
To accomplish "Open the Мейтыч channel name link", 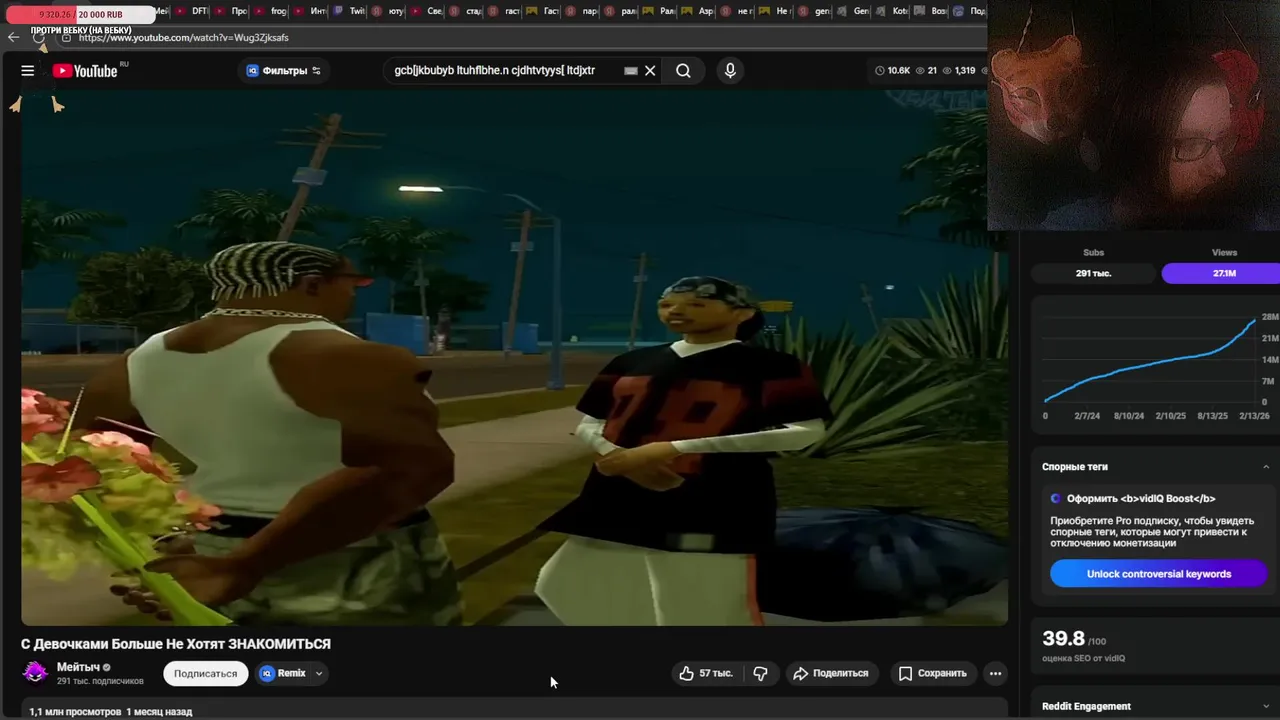I will (x=78, y=667).
